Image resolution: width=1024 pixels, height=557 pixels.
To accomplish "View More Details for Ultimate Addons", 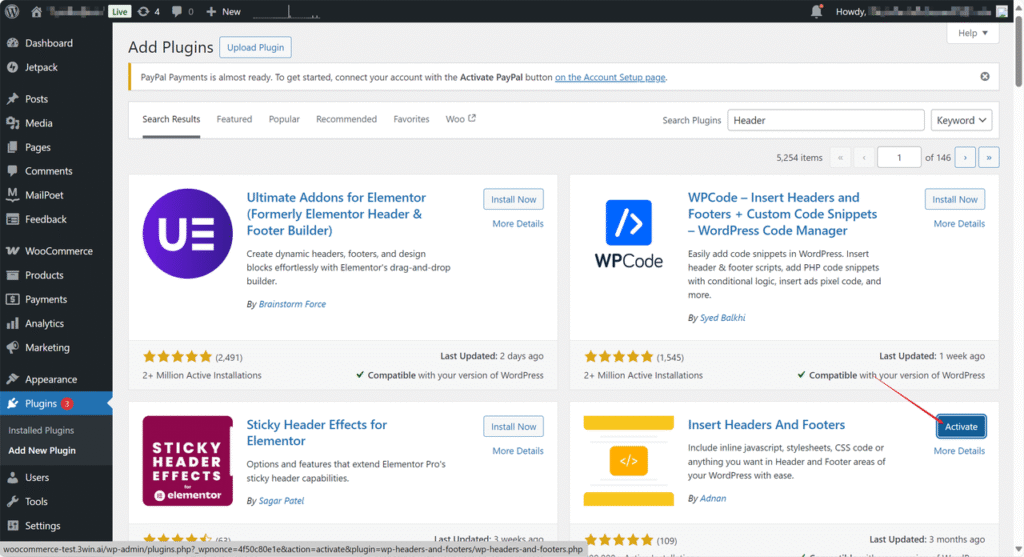I will [x=518, y=224].
